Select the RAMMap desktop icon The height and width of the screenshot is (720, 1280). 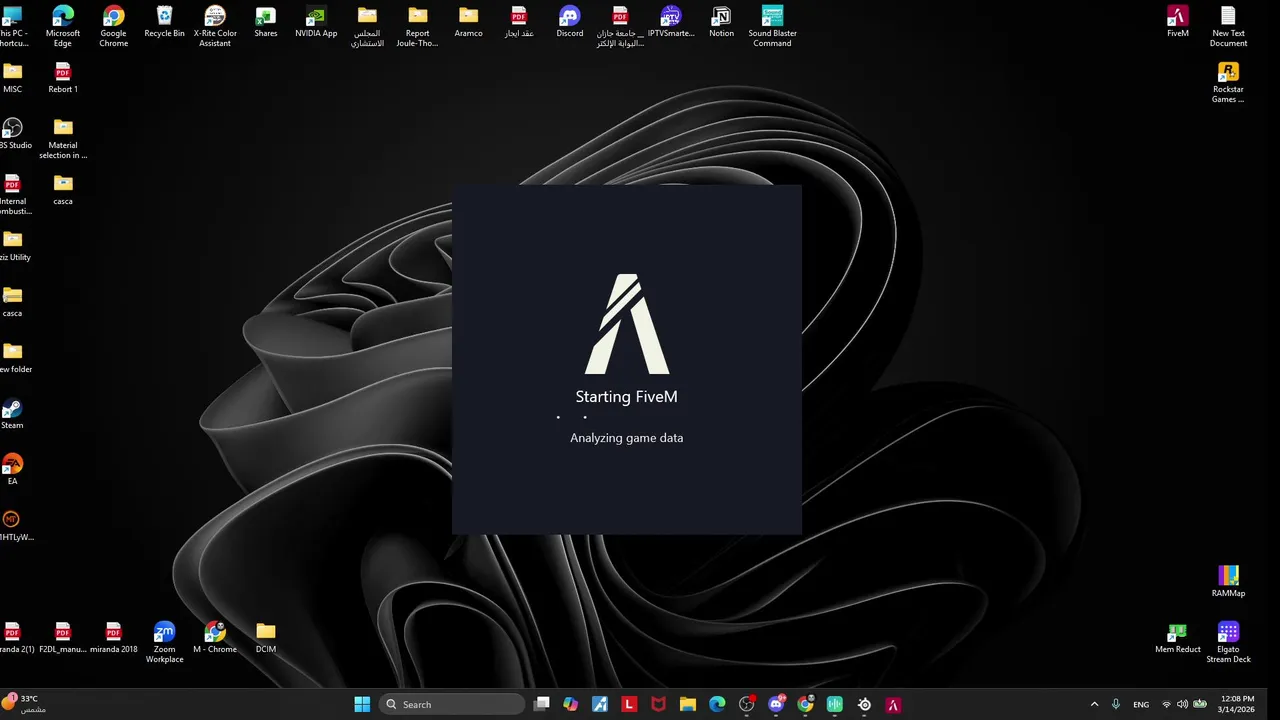[1228, 582]
